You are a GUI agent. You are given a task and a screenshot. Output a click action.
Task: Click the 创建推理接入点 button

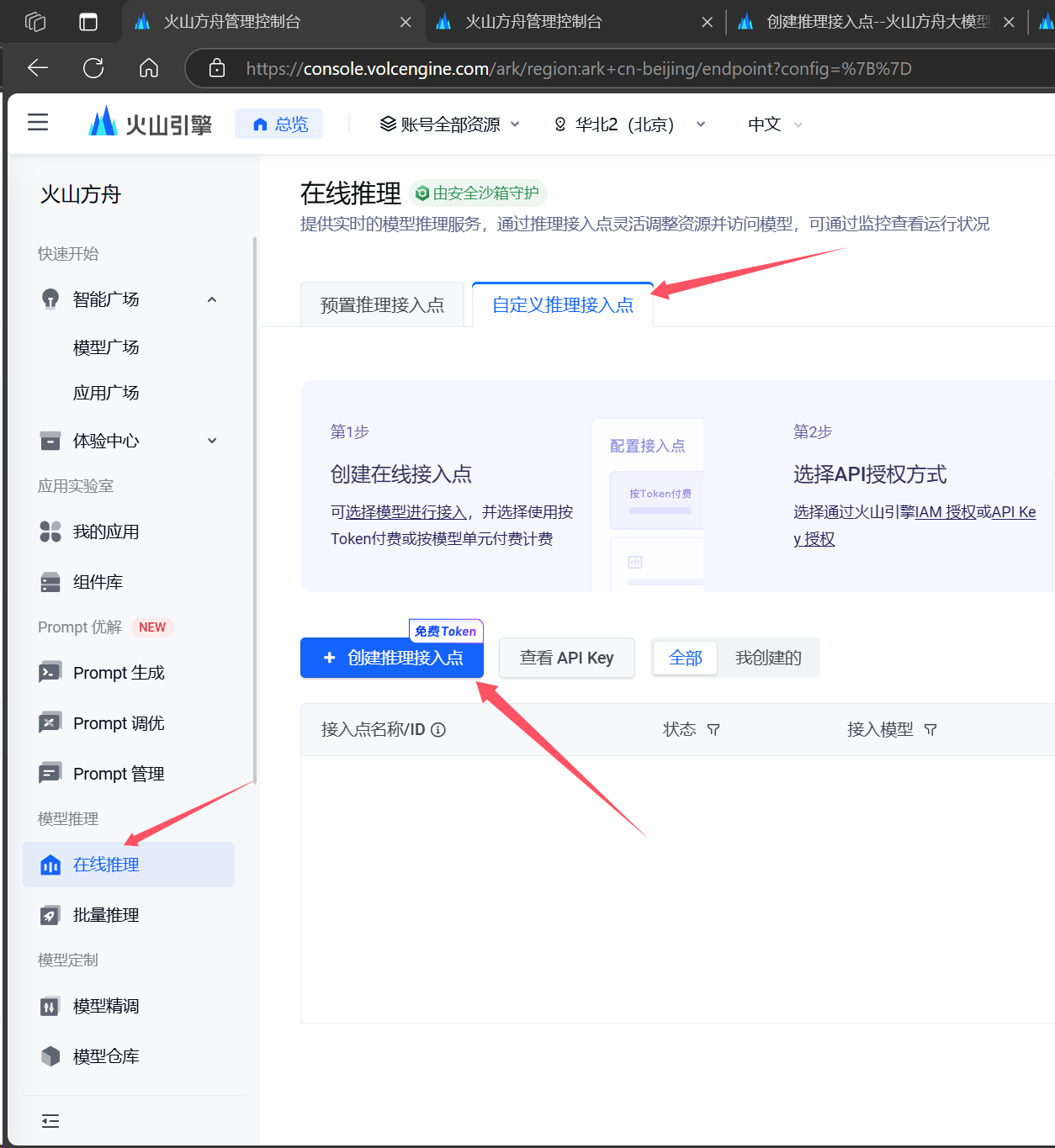pyautogui.click(x=392, y=658)
